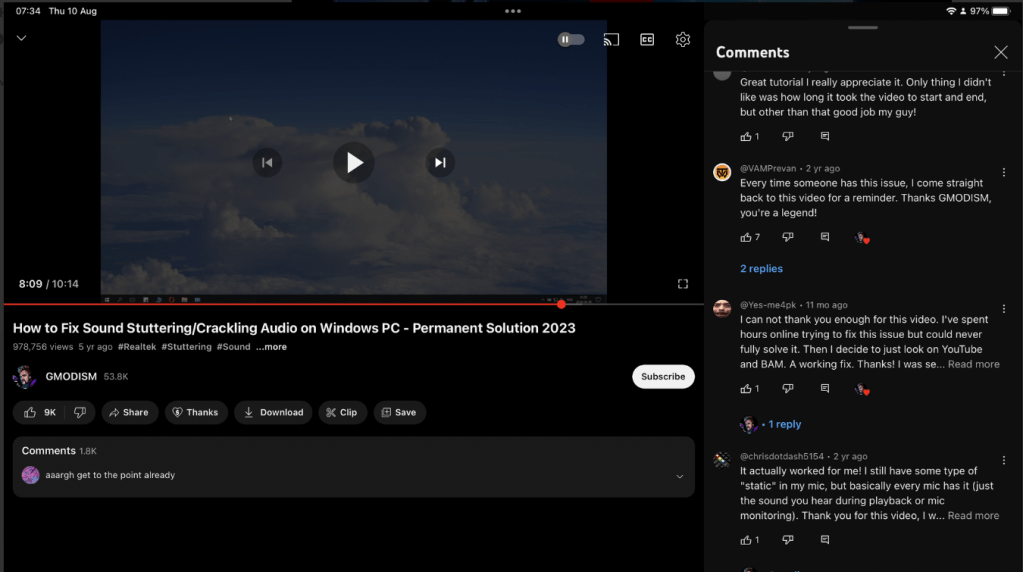1023x572 pixels.
Task: Minimize player with down chevron
Action: coord(22,38)
